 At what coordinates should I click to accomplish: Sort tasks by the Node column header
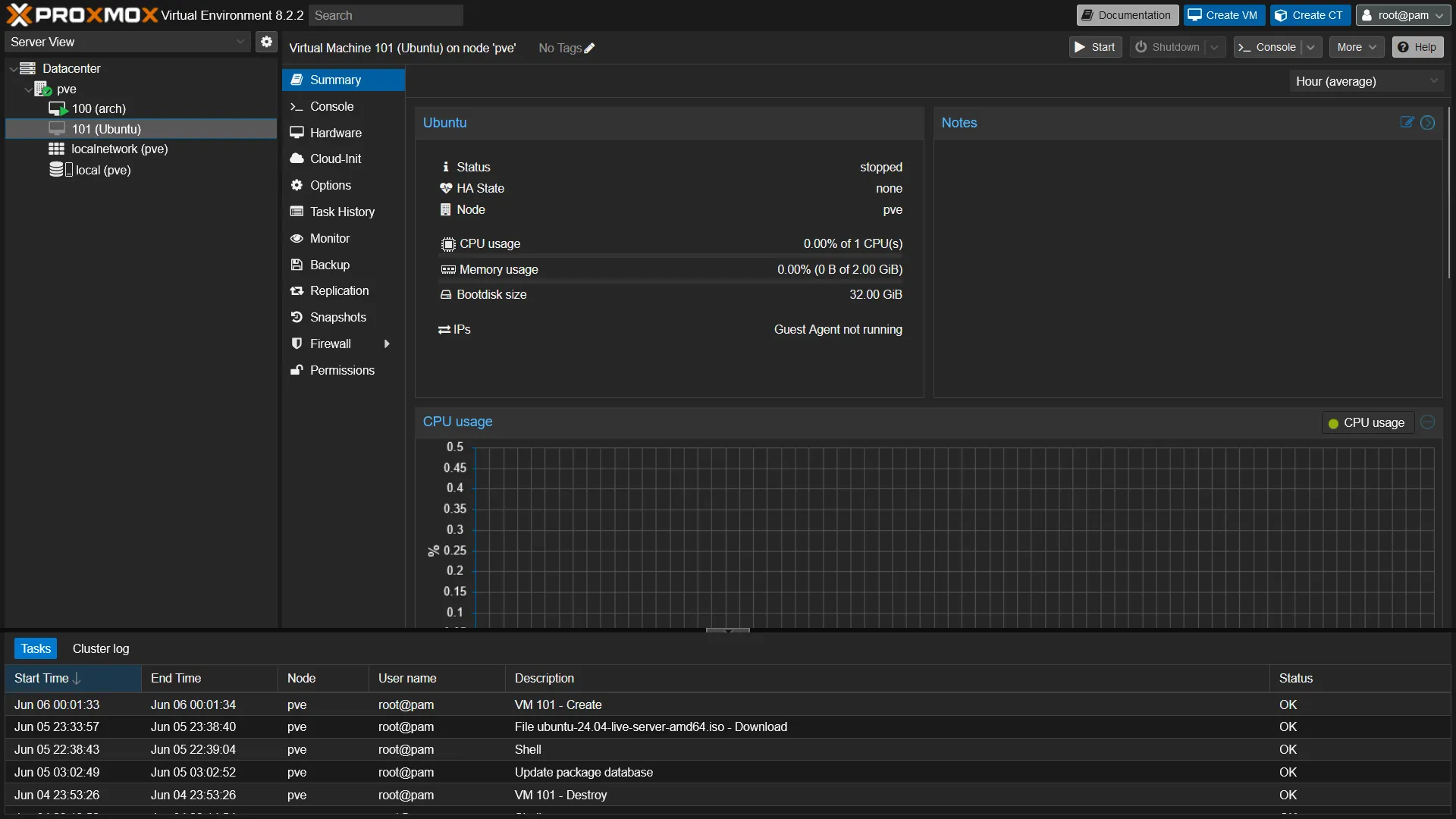[324, 678]
